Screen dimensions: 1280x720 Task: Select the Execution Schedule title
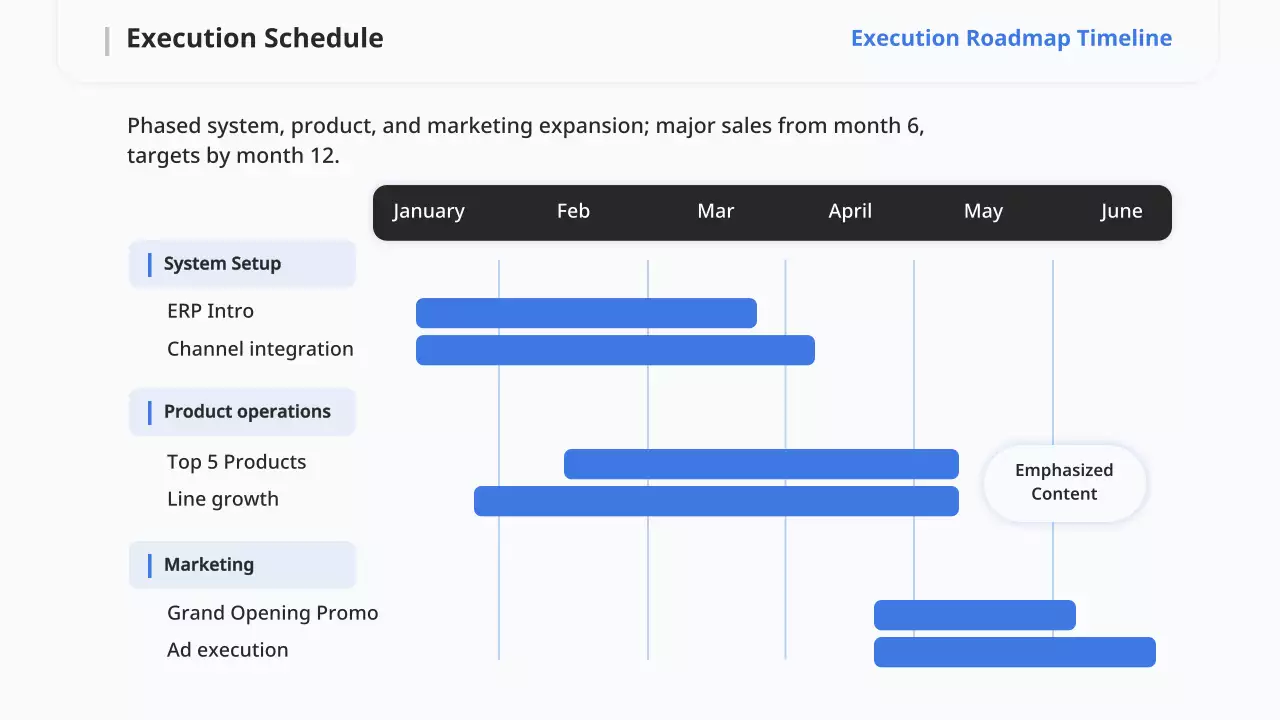tap(254, 38)
